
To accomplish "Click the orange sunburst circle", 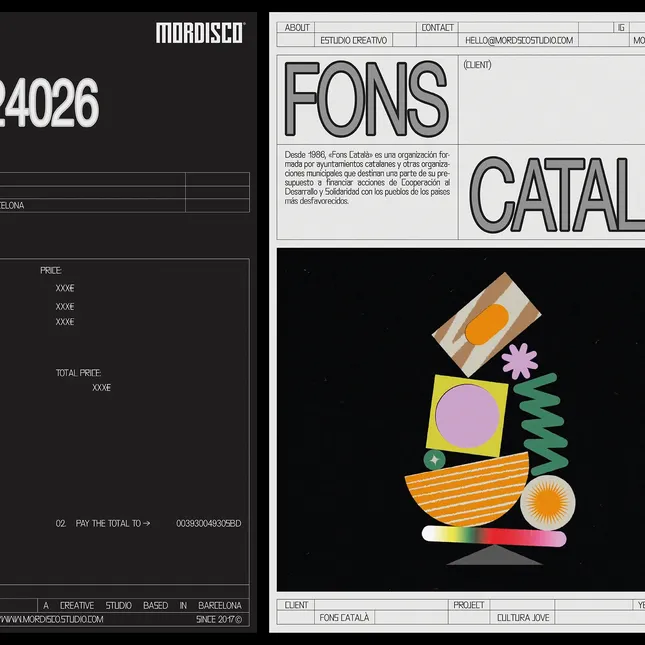I will (x=548, y=502).
